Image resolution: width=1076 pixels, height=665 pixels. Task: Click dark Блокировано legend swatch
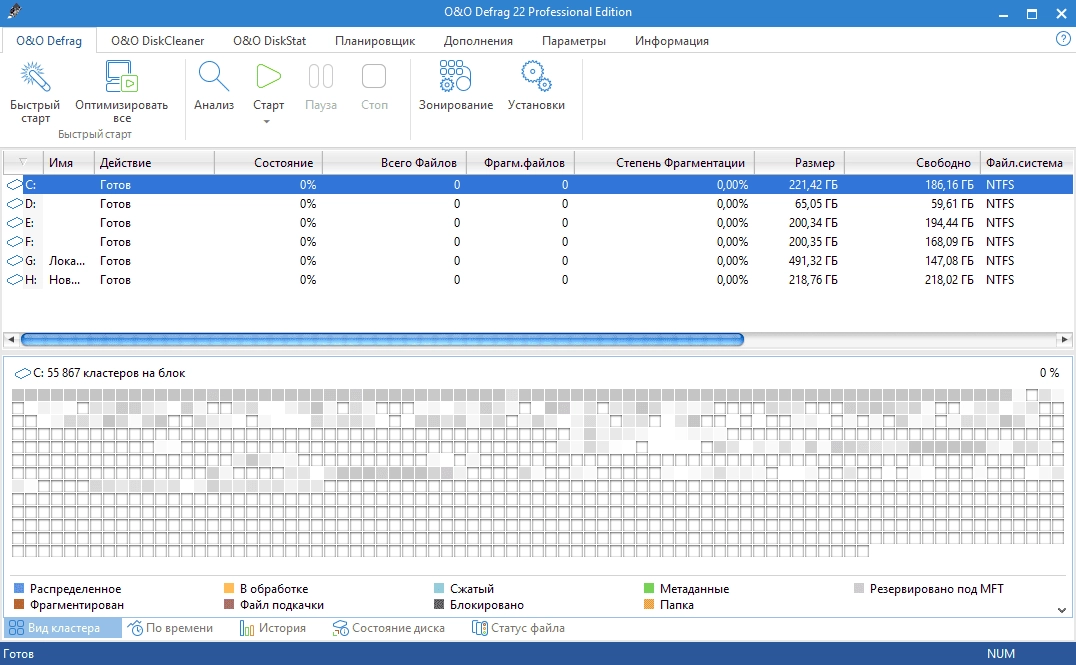coord(439,605)
